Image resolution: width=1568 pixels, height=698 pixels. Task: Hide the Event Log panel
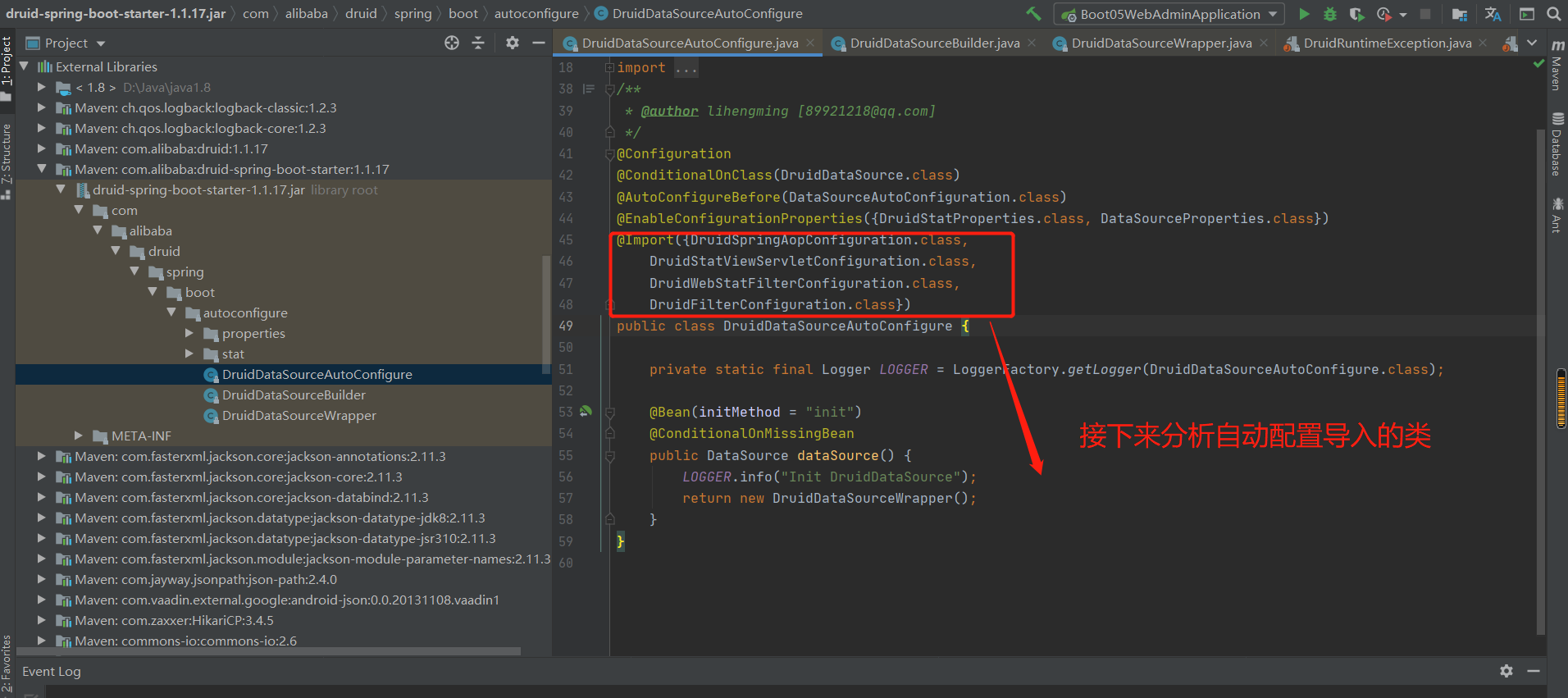click(x=1534, y=671)
